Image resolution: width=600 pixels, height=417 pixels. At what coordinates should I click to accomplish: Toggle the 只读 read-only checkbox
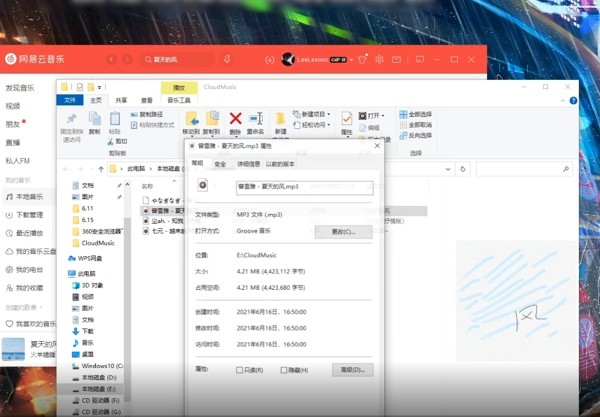[240, 370]
